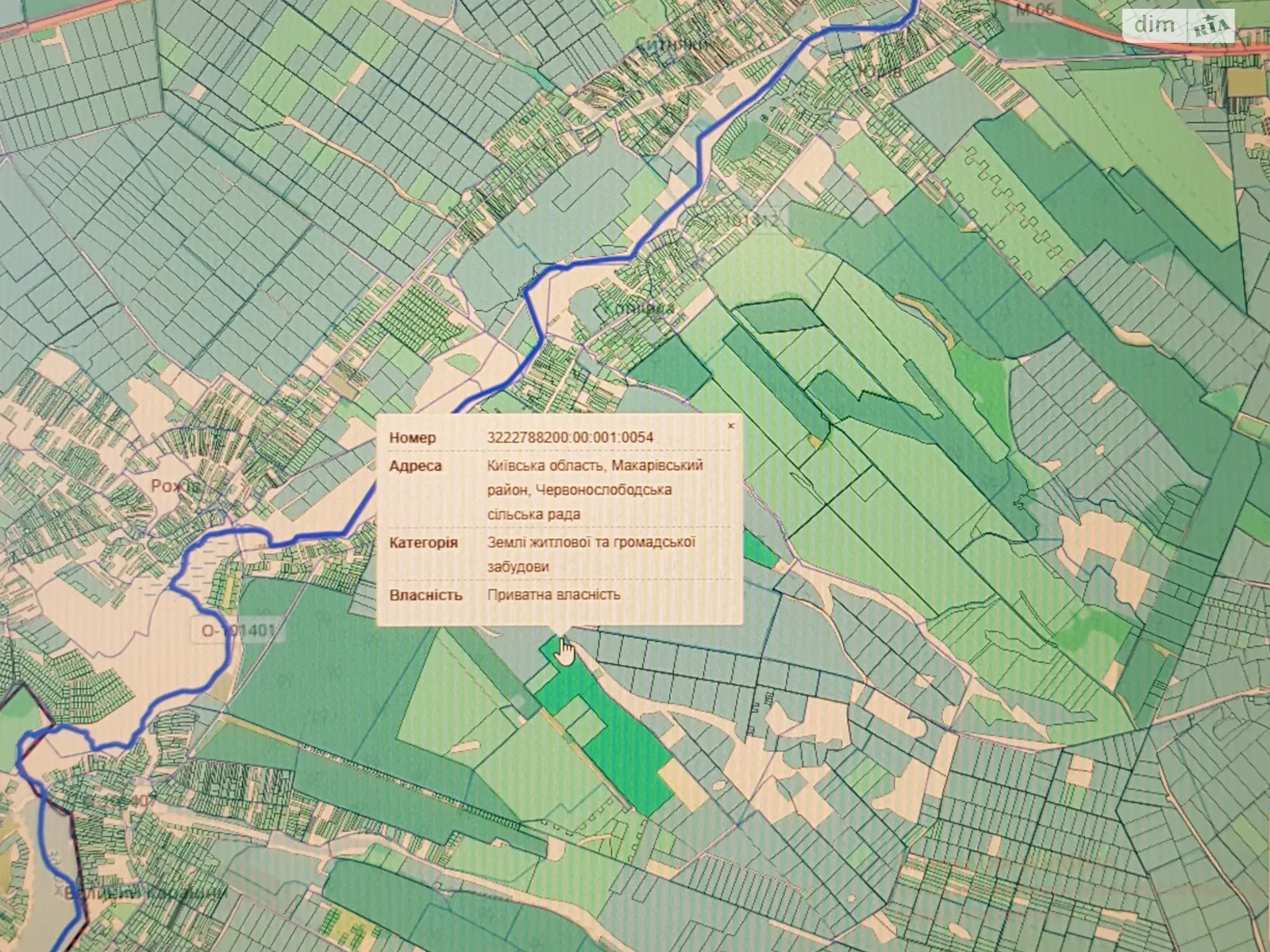Click the RIA star logo badge
The height and width of the screenshot is (952, 1270).
pyautogui.click(x=1211, y=27)
